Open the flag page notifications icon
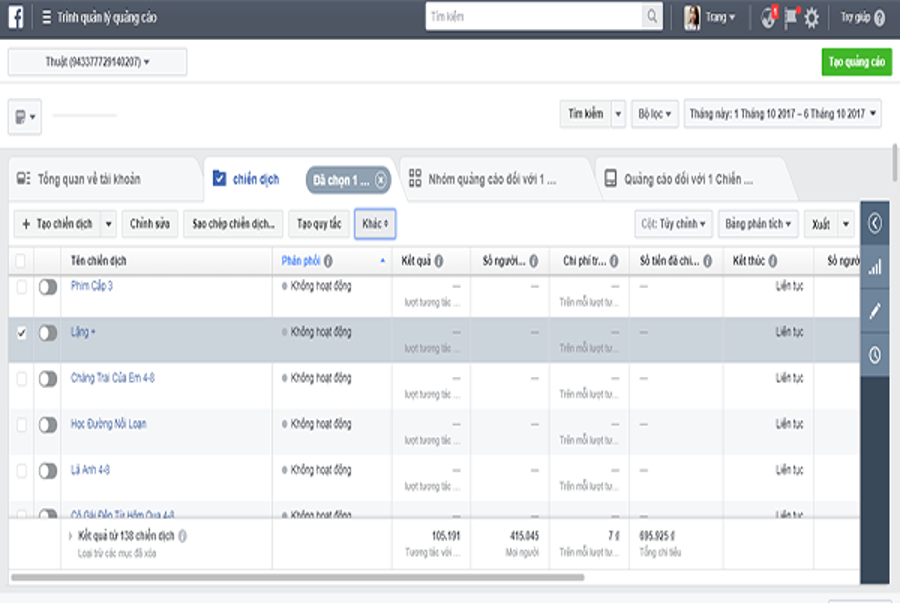Image resolution: width=900 pixels, height=603 pixels. pyautogui.click(x=791, y=17)
